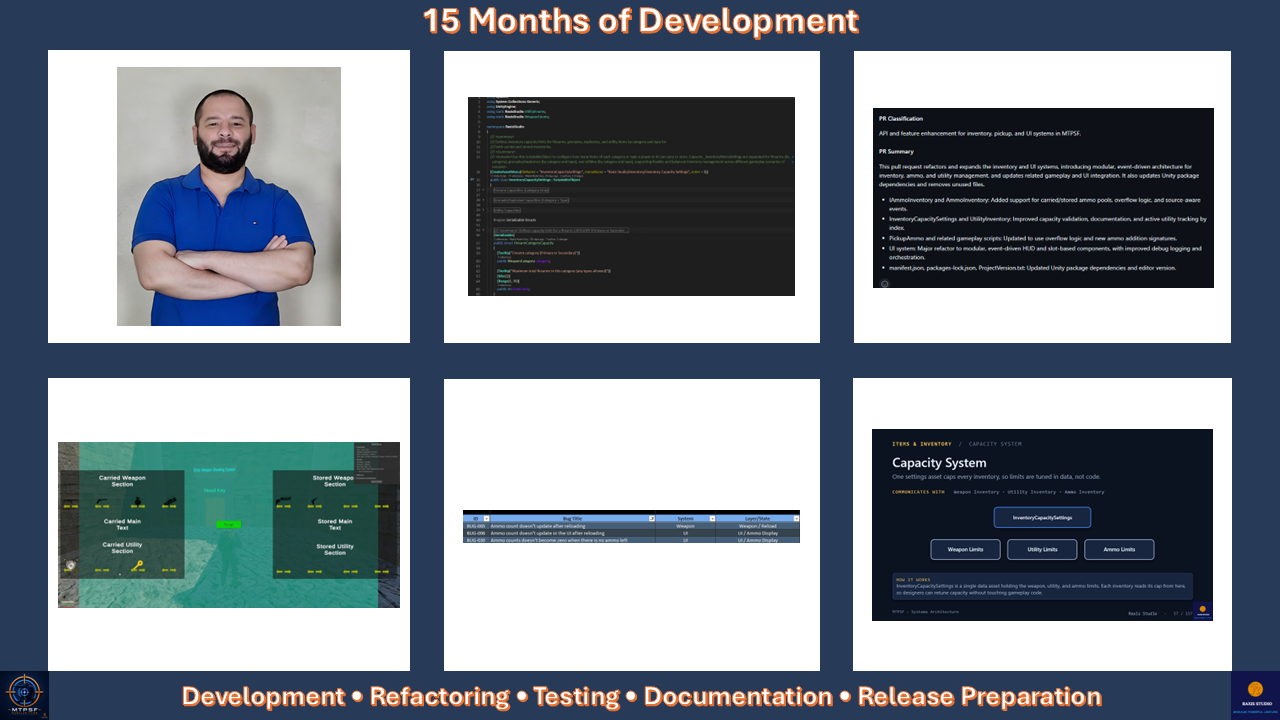Screen dimensions: 1280x720
Task: Click the "15 Months of Development" title
Action: click(x=641, y=20)
